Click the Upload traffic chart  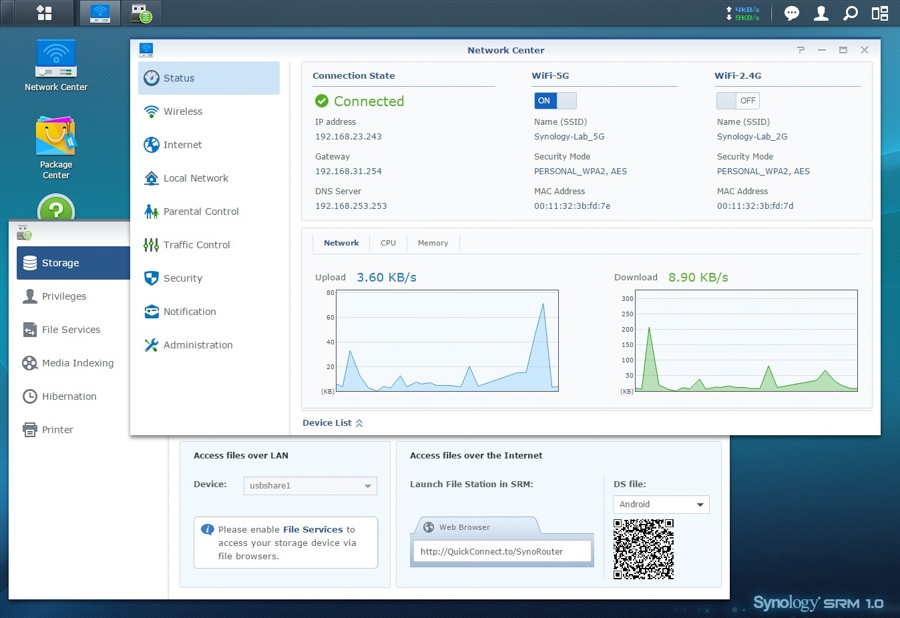(x=447, y=341)
